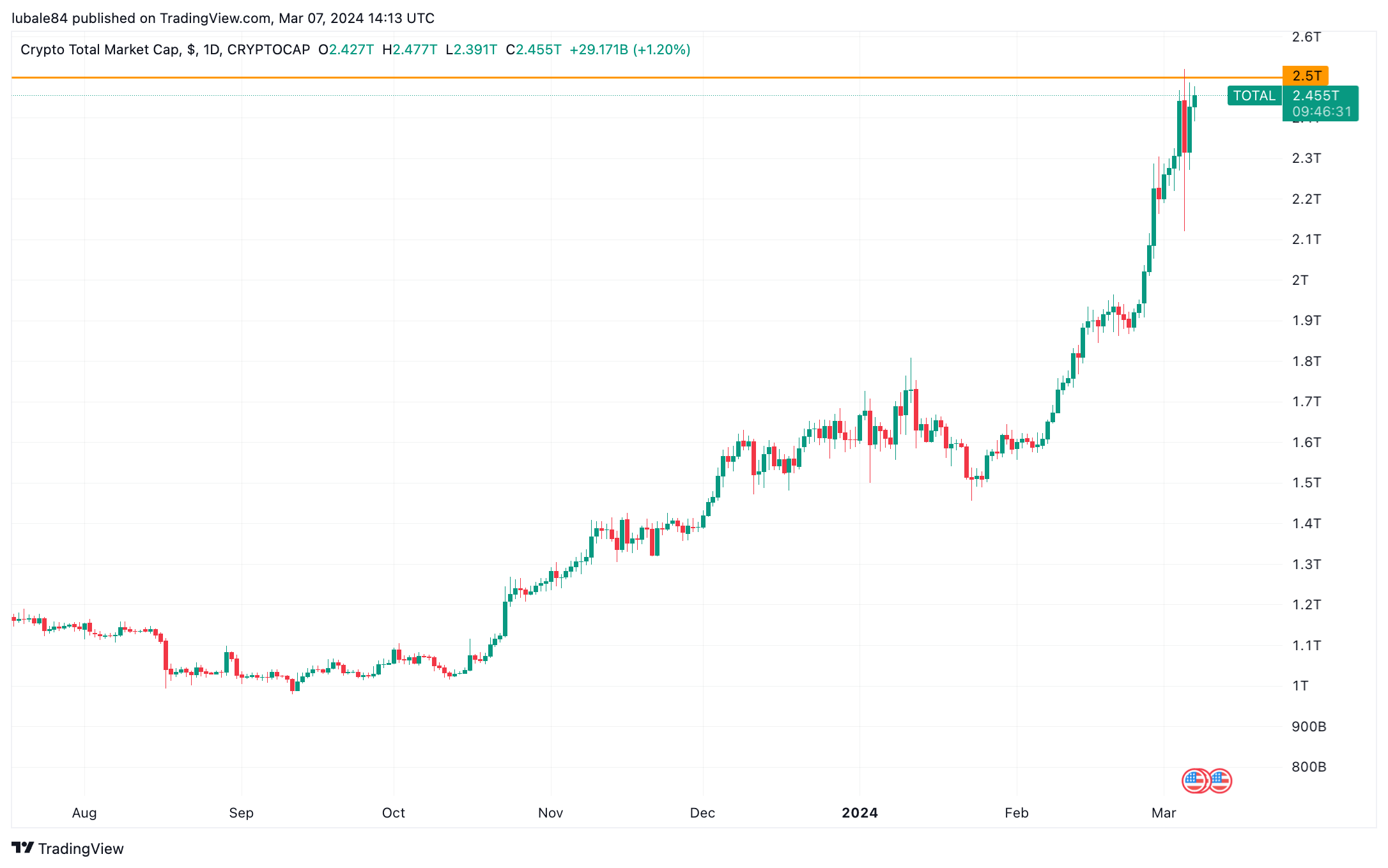The image size is (1388, 868).
Task: Click the latest green daily candle
Action: coord(1194,101)
